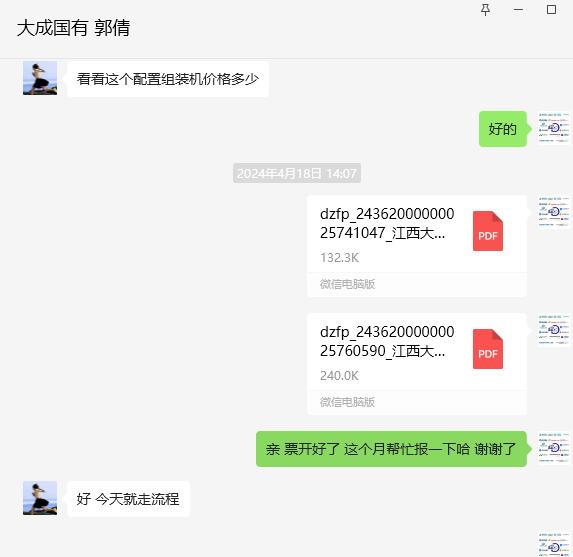Click the PDF icon of file 25760590
Image resolution: width=573 pixels, height=557 pixels.
488,349
